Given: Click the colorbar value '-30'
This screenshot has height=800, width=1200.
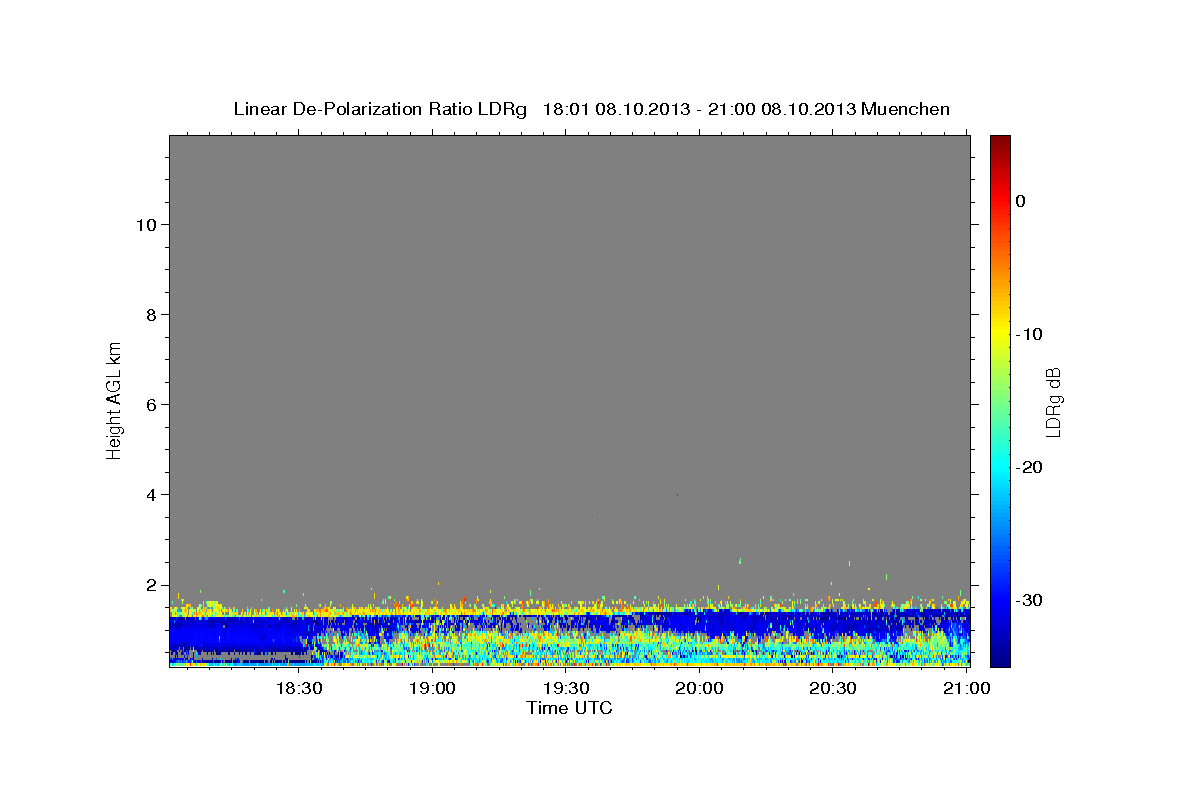Looking at the screenshot, I should (1030, 600).
